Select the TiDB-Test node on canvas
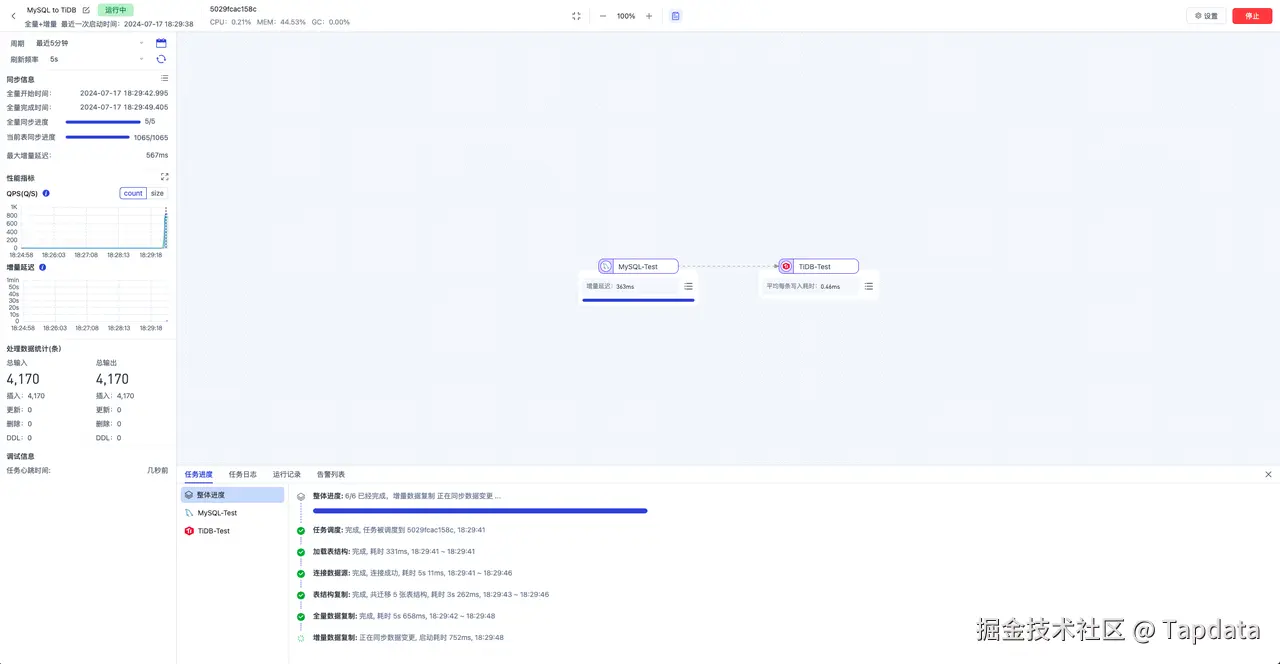Viewport: 1280px width, 664px height. pos(818,266)
